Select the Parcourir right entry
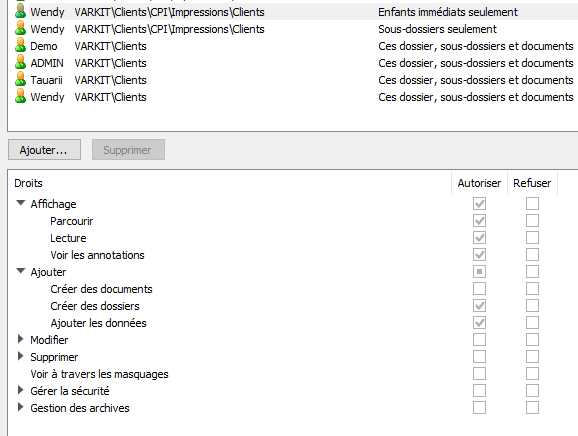This screenshot has height=436, width=578. click(72, 221)
